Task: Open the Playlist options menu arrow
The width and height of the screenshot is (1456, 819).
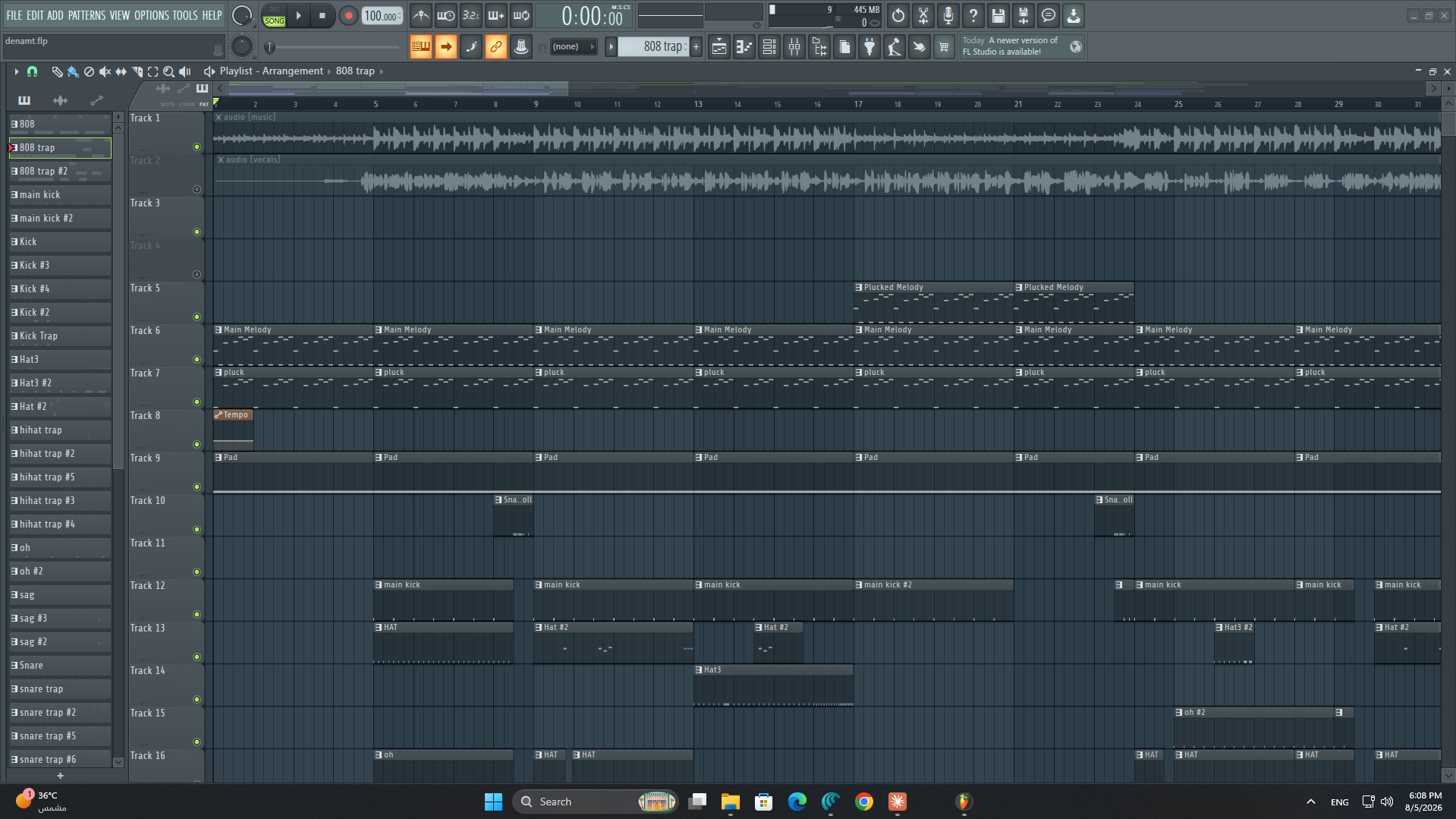Action: click(16, 71)
